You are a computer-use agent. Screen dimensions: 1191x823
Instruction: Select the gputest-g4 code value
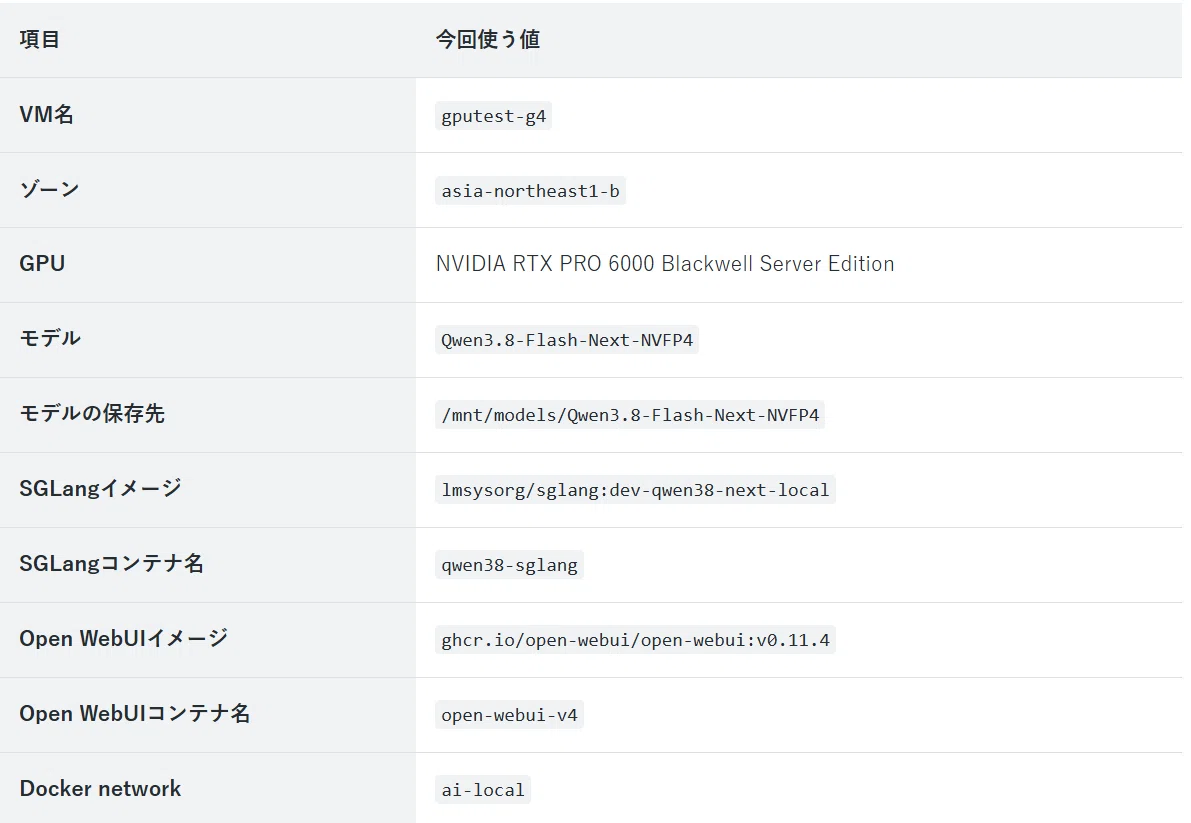point(493,116)
